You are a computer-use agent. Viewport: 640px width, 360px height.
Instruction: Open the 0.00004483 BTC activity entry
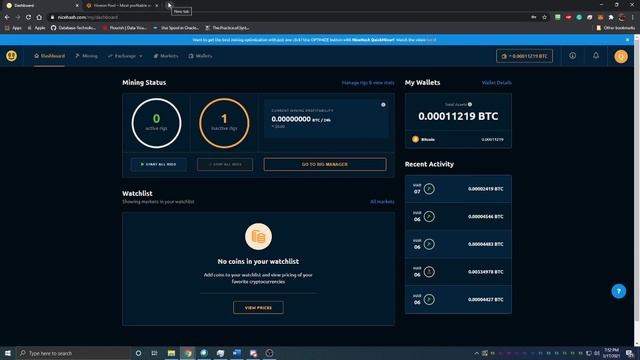click(458, 244)
